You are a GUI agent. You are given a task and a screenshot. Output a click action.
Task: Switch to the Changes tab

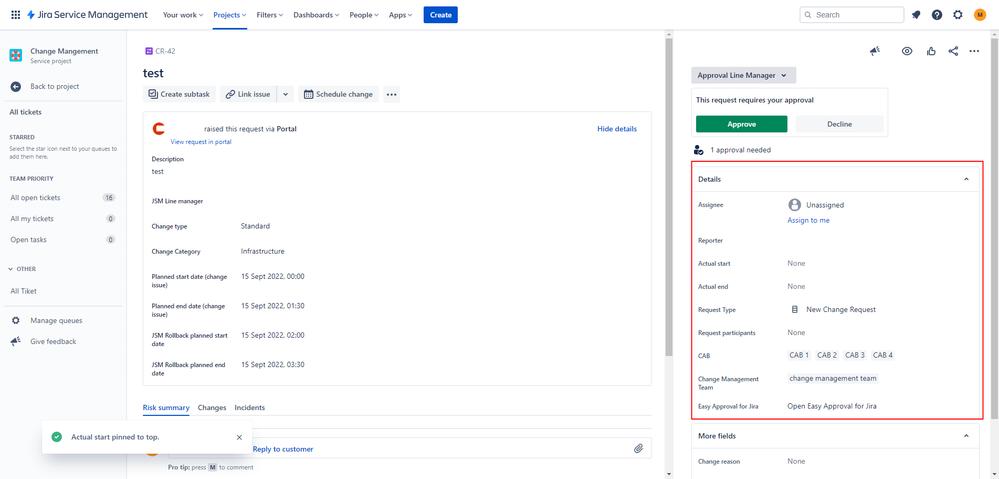click(x=212, y=408)
